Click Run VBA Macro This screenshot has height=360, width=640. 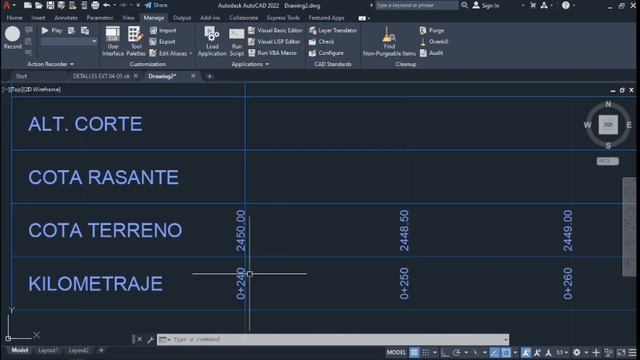click(272, 53)
